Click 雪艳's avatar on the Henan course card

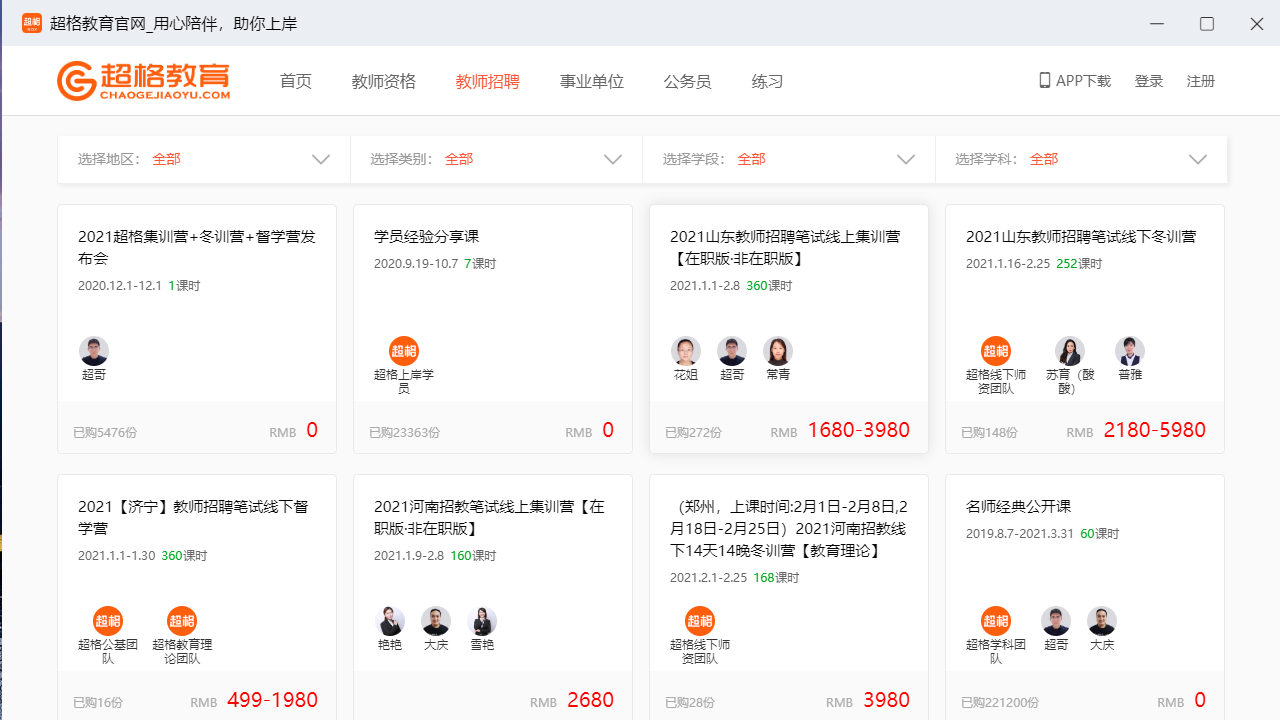click(x=481, y=621)
